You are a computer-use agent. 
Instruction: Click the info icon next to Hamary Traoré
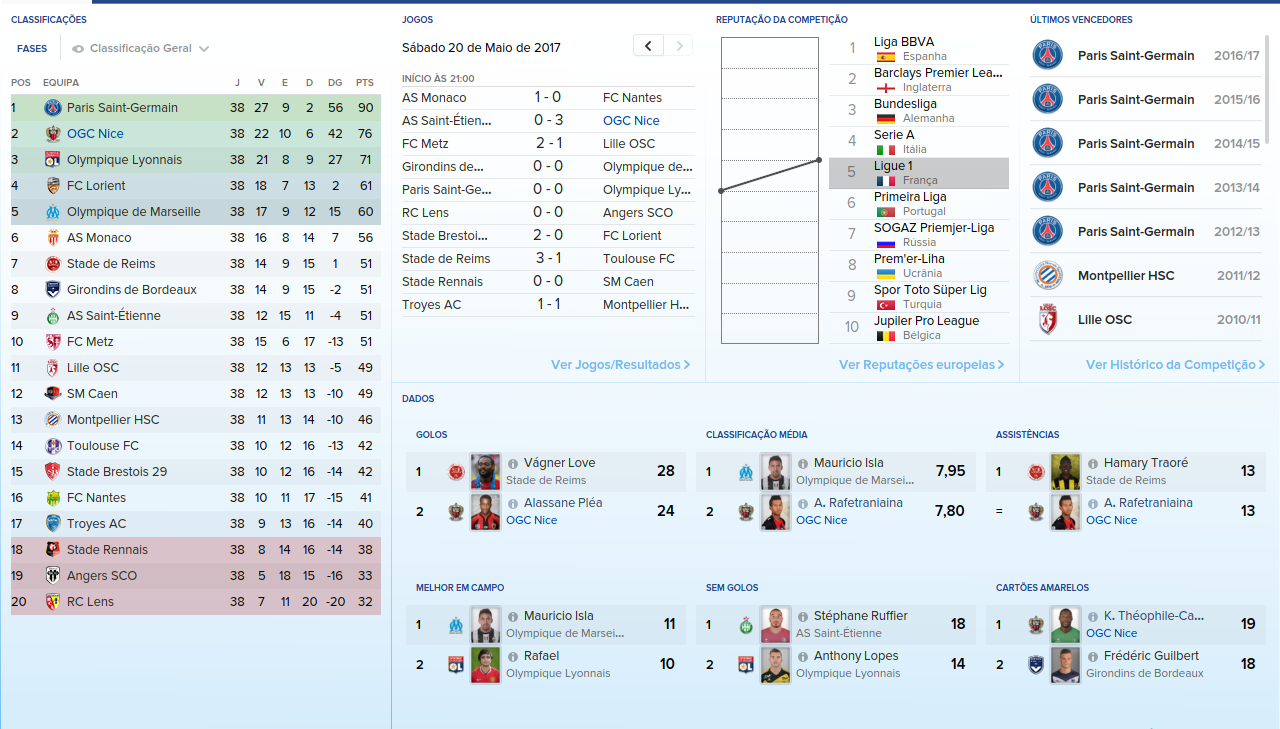[x=1093, y=463]
